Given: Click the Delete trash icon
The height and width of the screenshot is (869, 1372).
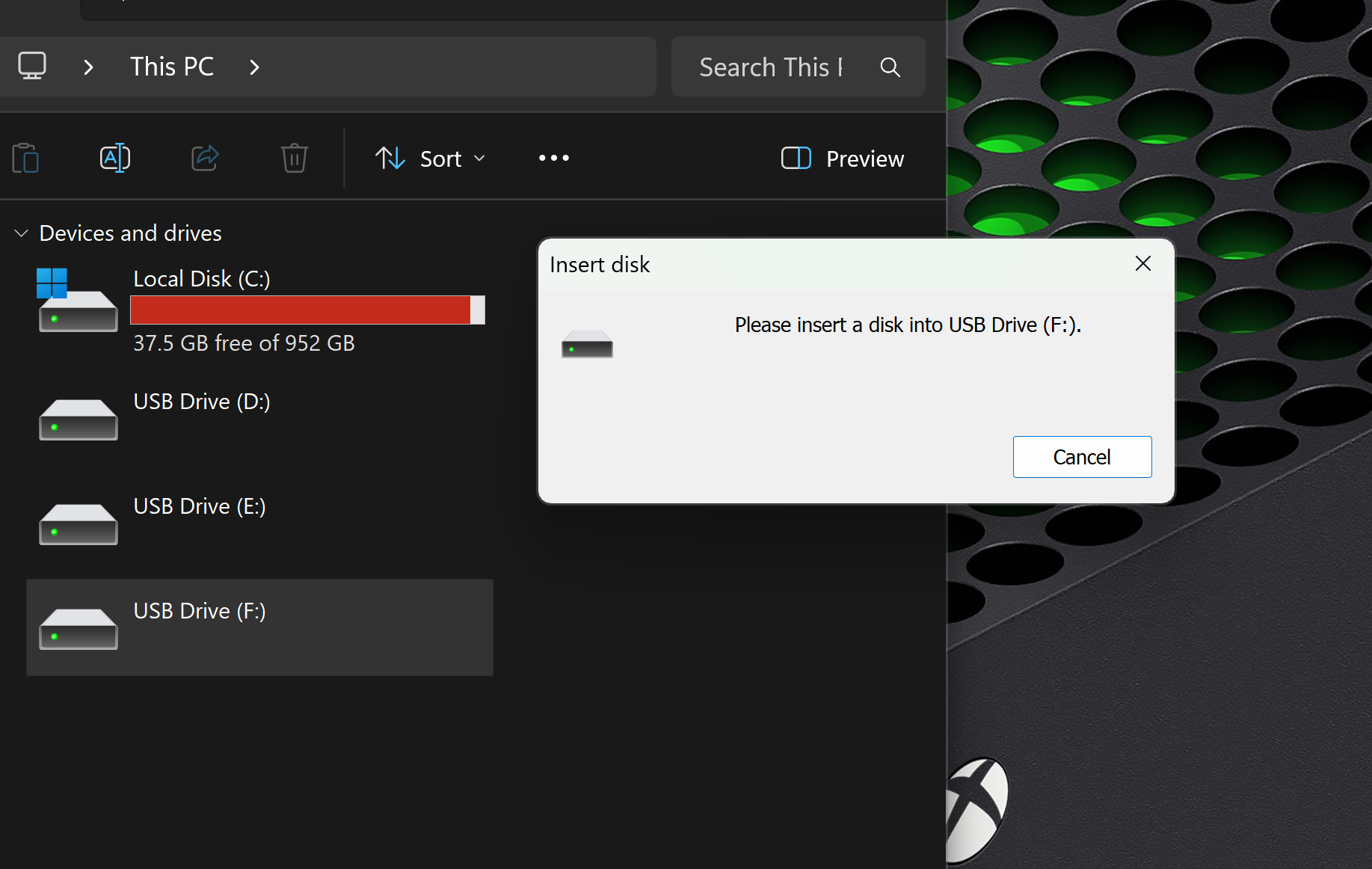Looking at the screenshot, I should [x=294, y=158].
